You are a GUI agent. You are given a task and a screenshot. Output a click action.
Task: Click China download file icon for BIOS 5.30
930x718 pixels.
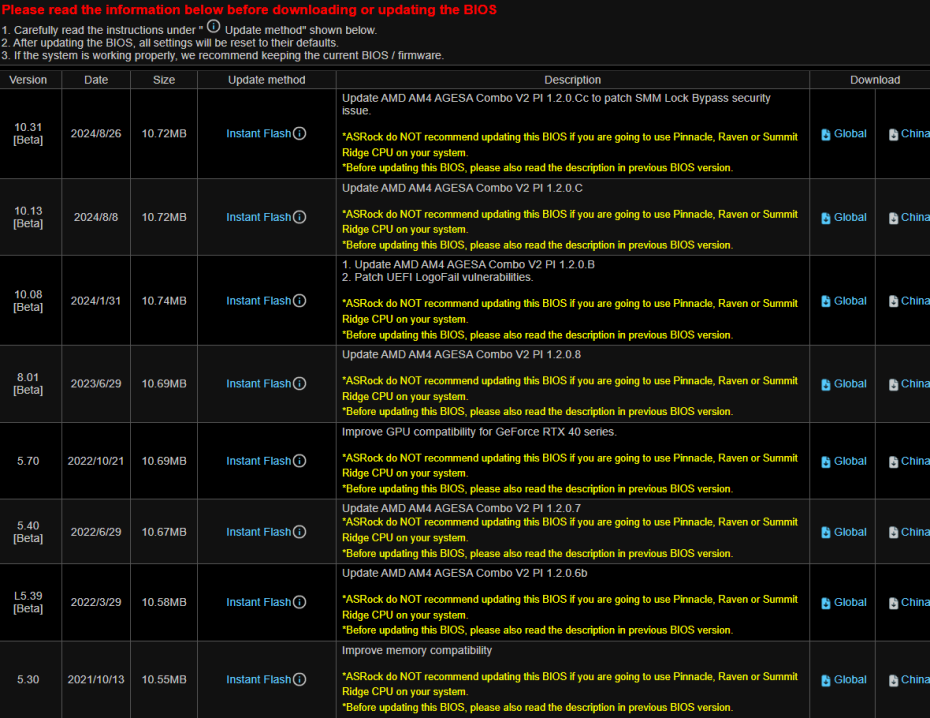coord(893,681)
